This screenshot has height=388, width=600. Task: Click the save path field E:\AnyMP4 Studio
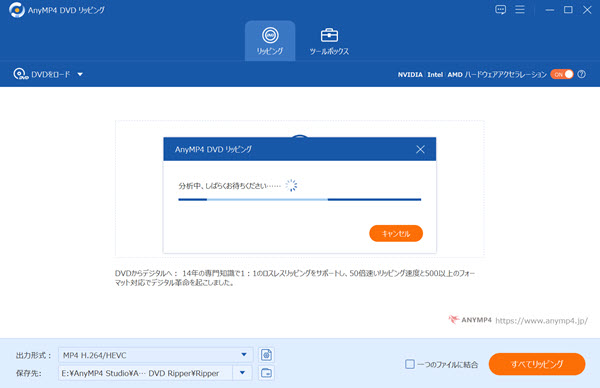coord(145,373)
